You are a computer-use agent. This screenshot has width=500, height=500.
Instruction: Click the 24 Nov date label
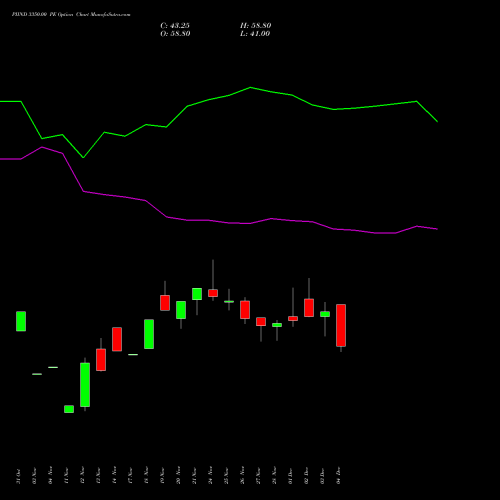pyautogui.click(x=210, y=475)
